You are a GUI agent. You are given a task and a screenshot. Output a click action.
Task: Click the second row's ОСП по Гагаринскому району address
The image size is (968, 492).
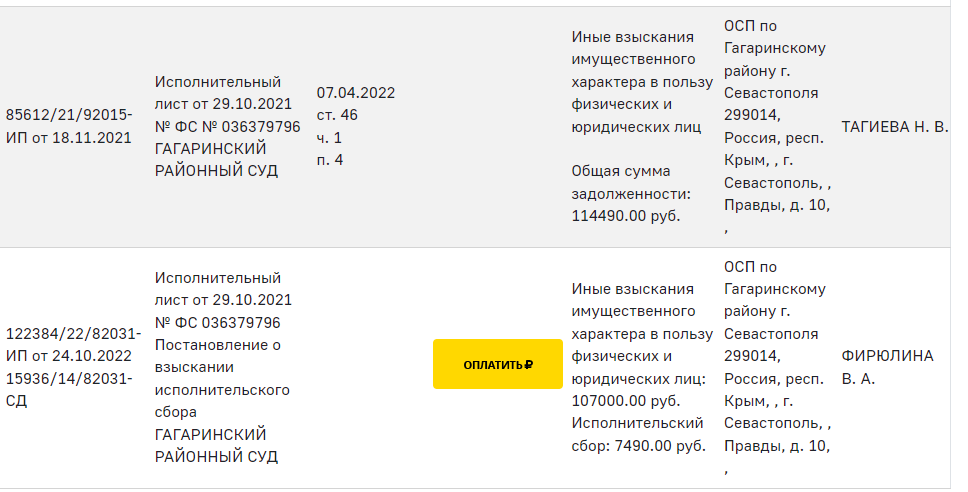[777, 367]
